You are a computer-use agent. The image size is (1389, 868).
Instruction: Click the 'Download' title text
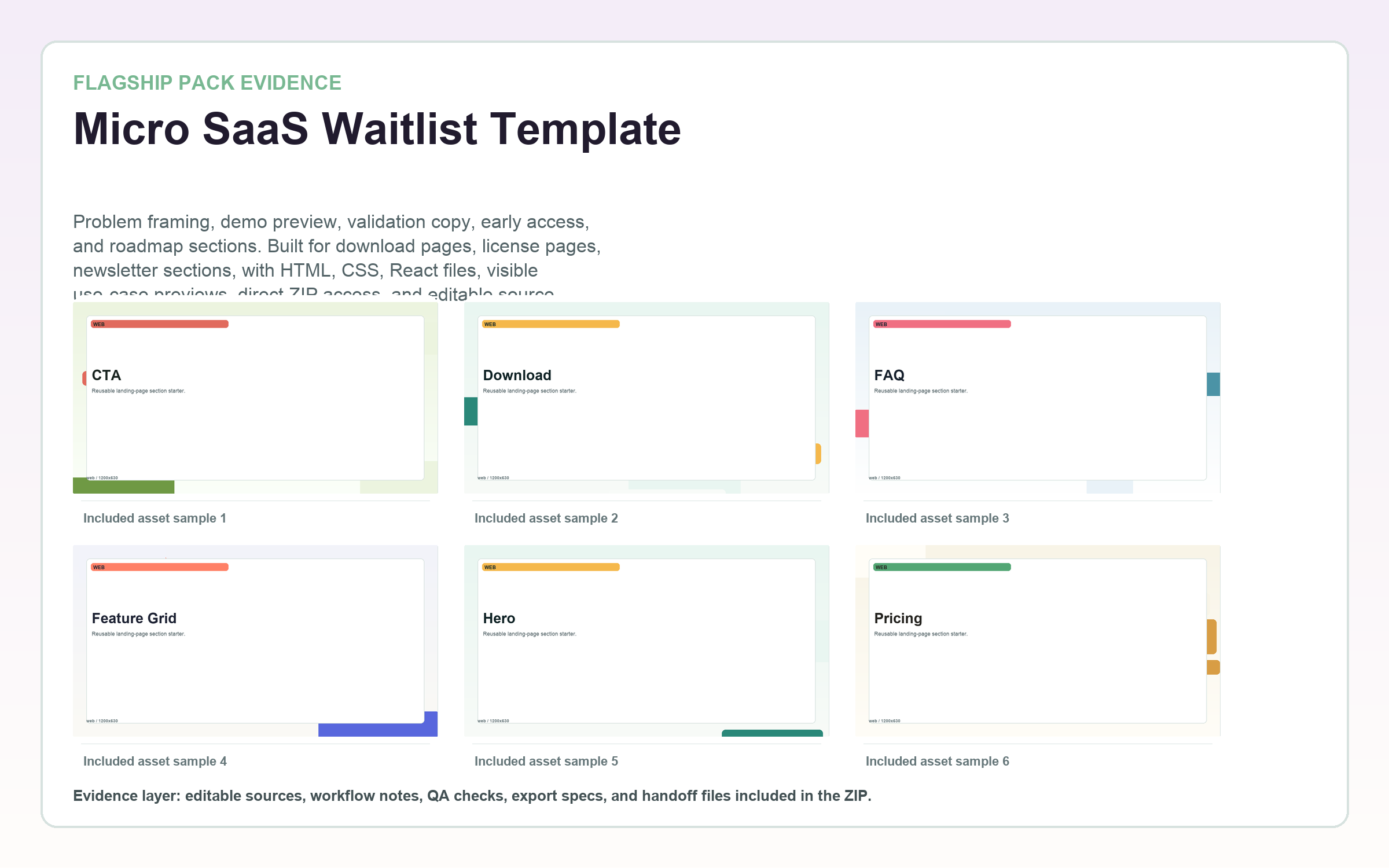(517, 375)
